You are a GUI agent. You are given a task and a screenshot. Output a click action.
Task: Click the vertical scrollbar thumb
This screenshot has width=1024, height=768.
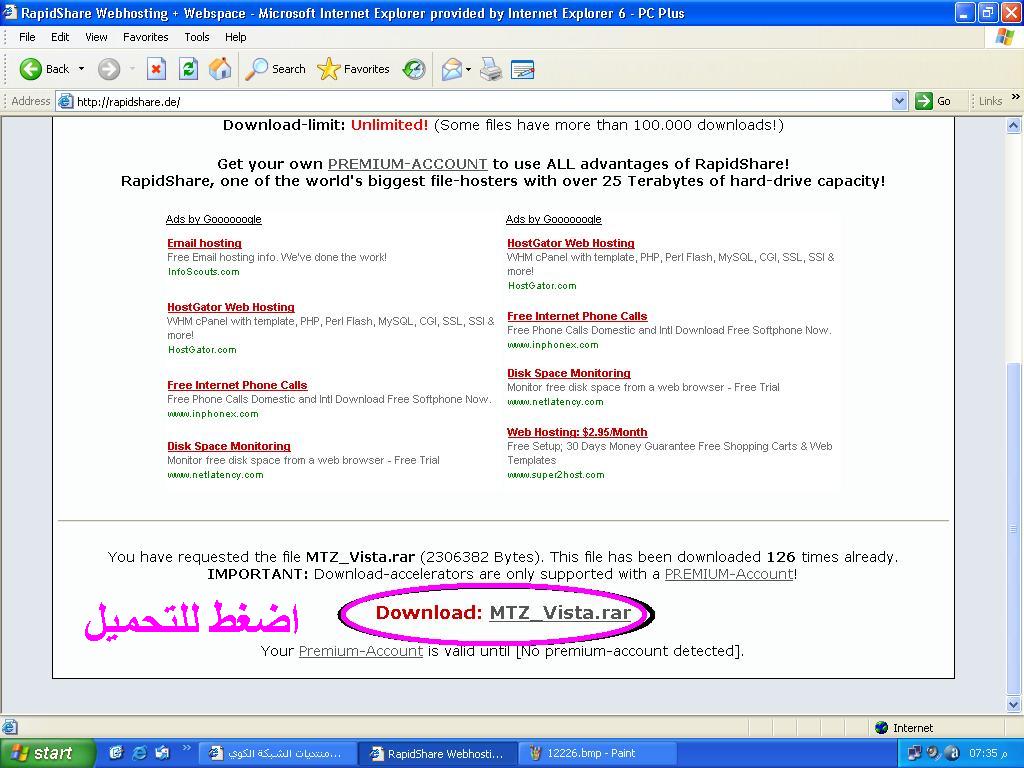coord(1014,529)
